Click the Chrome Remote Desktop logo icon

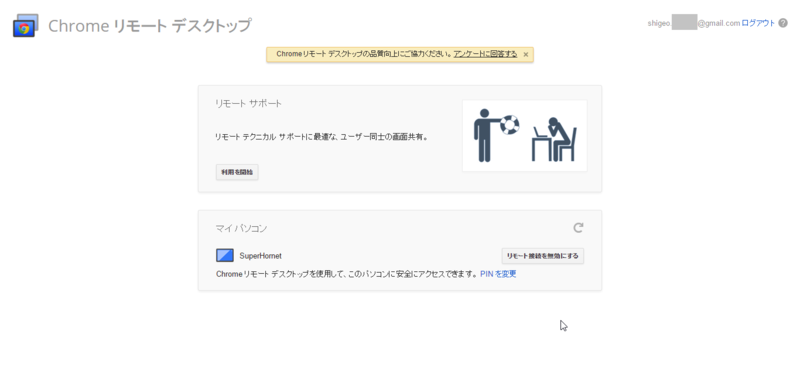pyautogui.click(x=26, y=26)
